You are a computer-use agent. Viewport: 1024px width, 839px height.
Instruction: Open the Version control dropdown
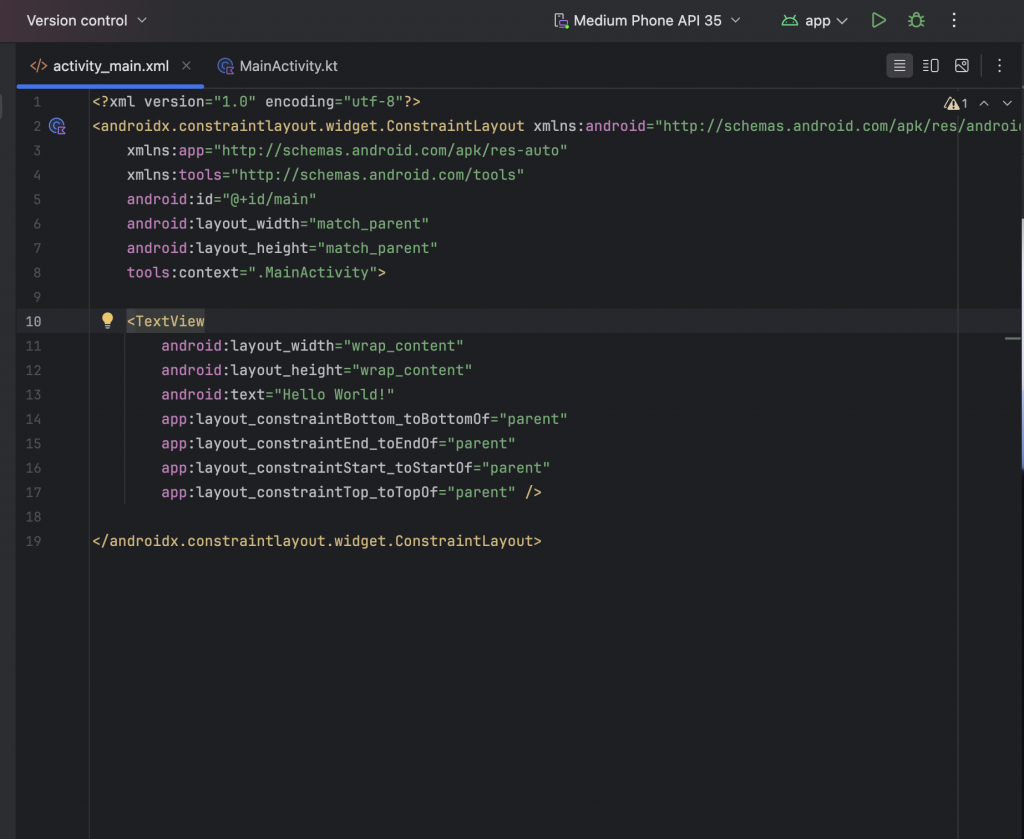86,20
